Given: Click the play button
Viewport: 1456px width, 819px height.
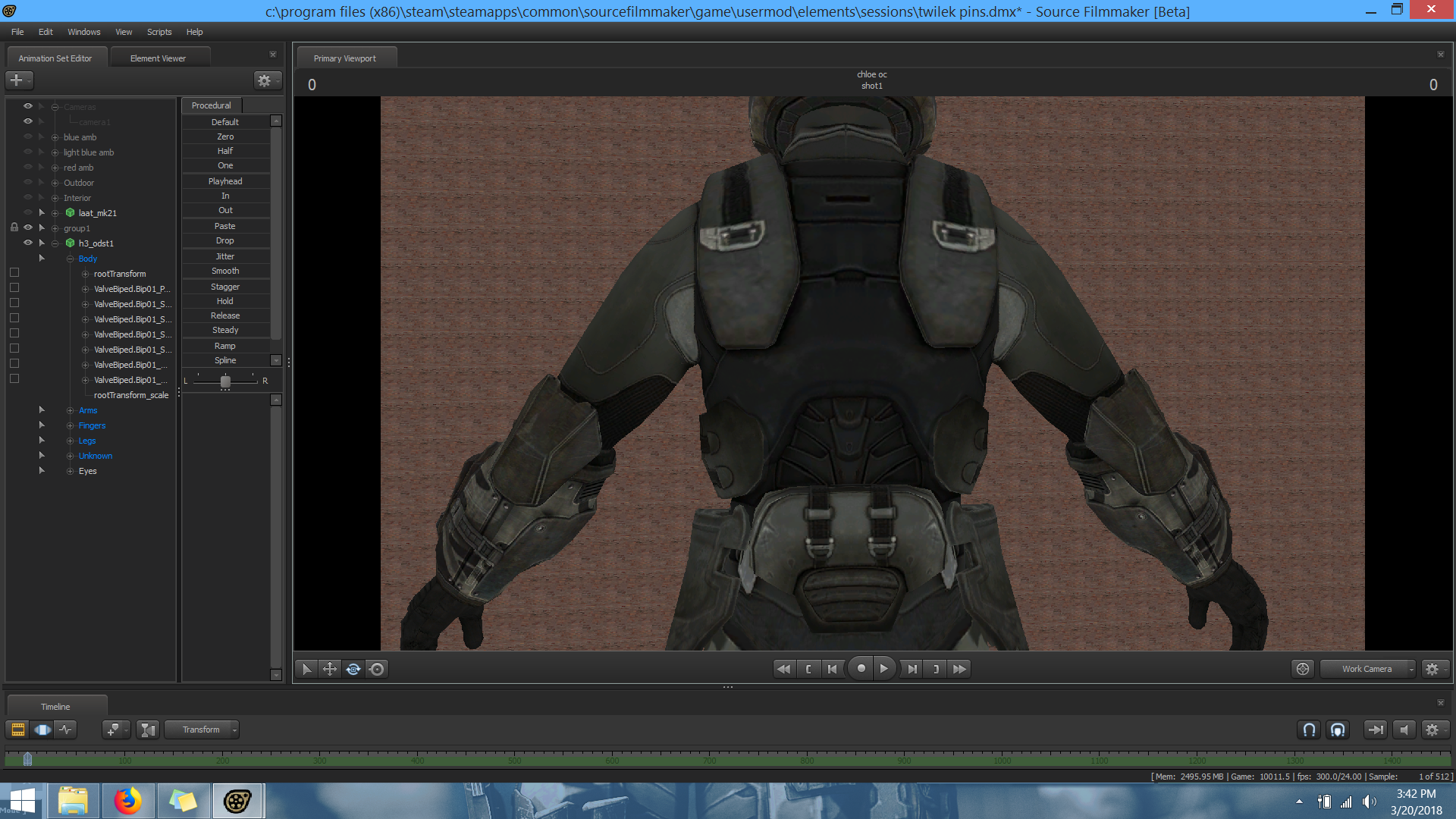Looking at the screenshot, I should [x=883, y=669].
